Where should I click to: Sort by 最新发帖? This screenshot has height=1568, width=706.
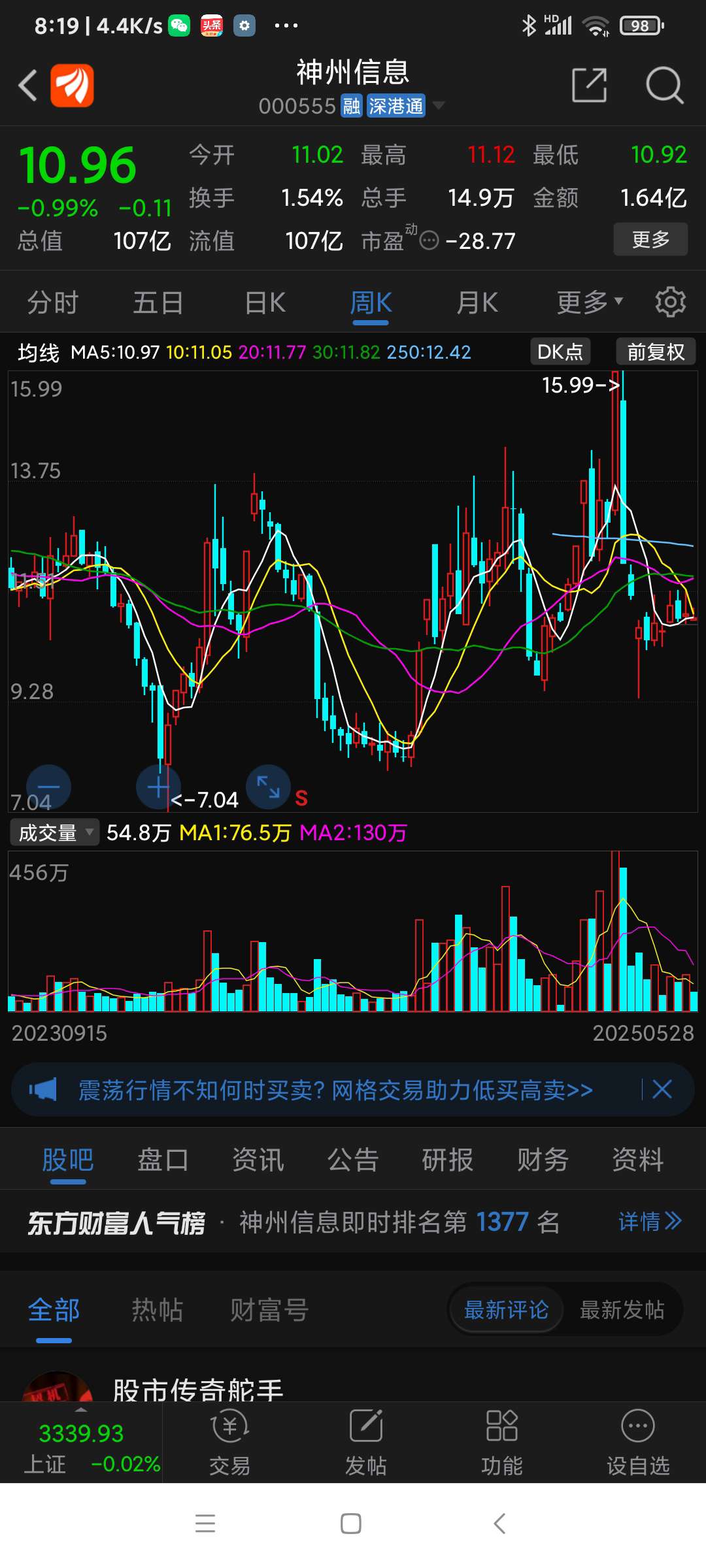tap(622, 1309)
